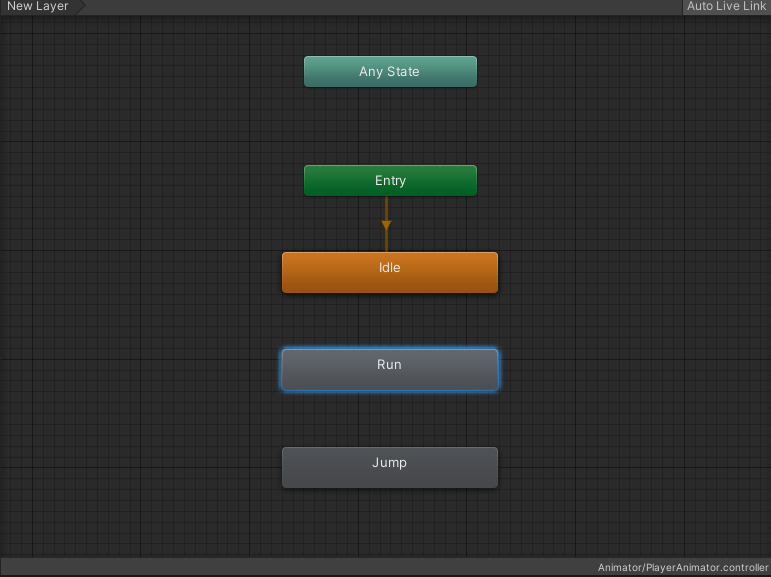
Task: Select the Entry to Idle transition arrow
Action: (x=386, y=225)
